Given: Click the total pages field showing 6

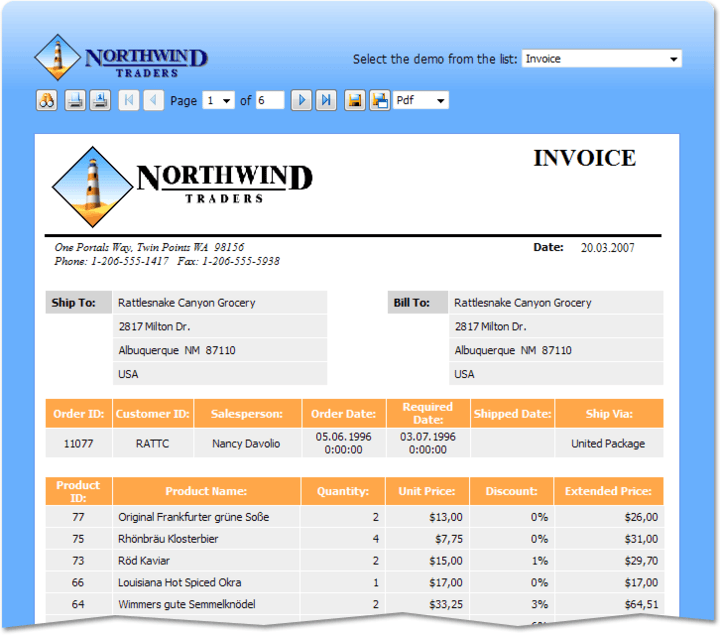Looking at the screenshot, I should (270, 101).
